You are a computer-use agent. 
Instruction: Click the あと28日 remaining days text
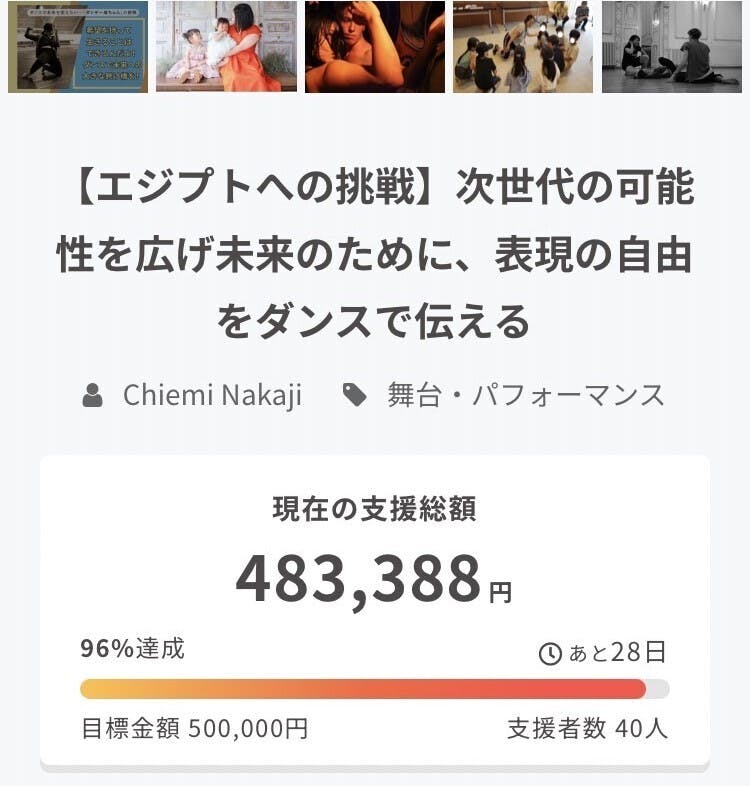(617, 654)
